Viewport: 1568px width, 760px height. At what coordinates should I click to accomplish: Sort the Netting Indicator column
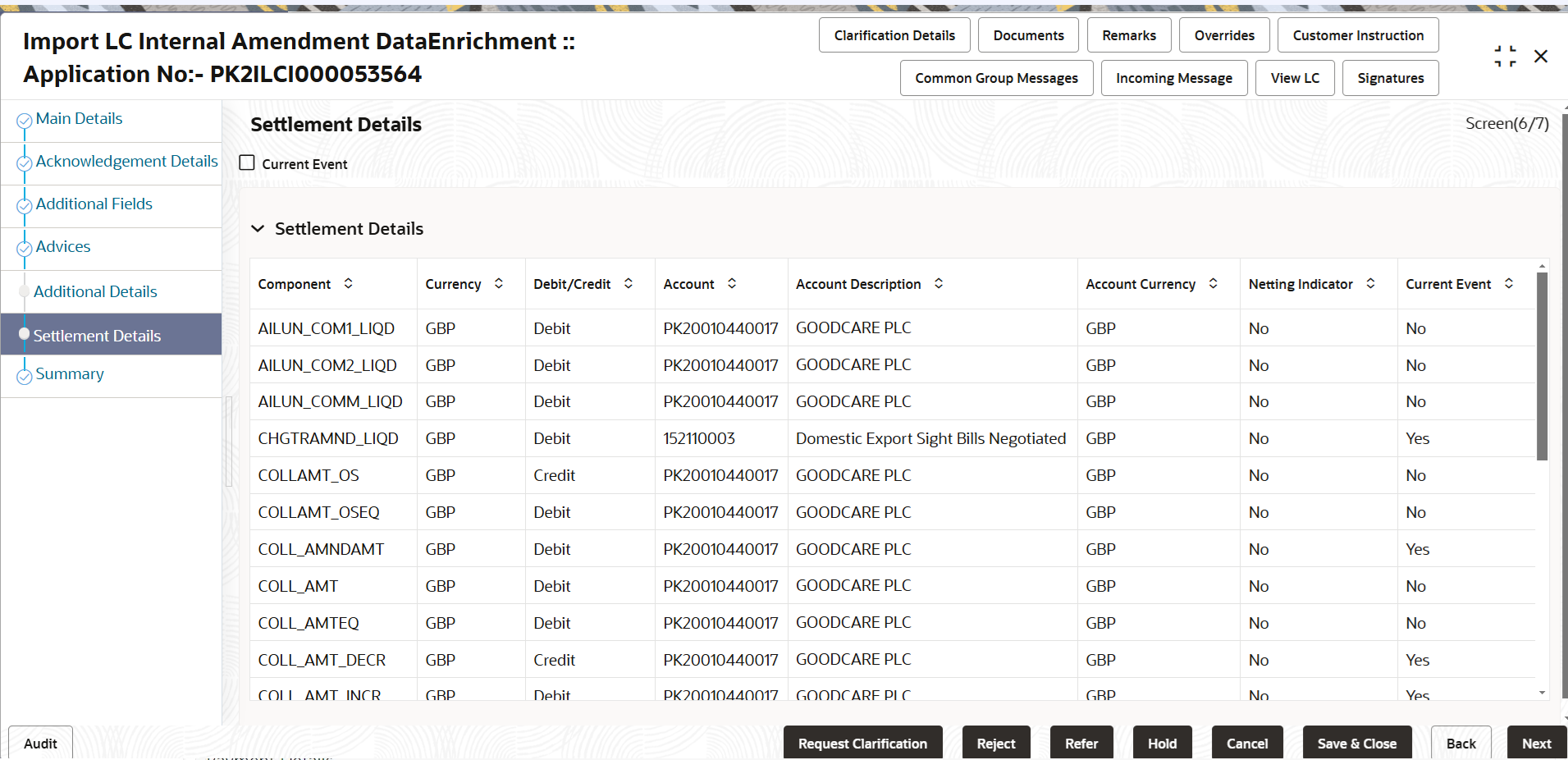1370,283
